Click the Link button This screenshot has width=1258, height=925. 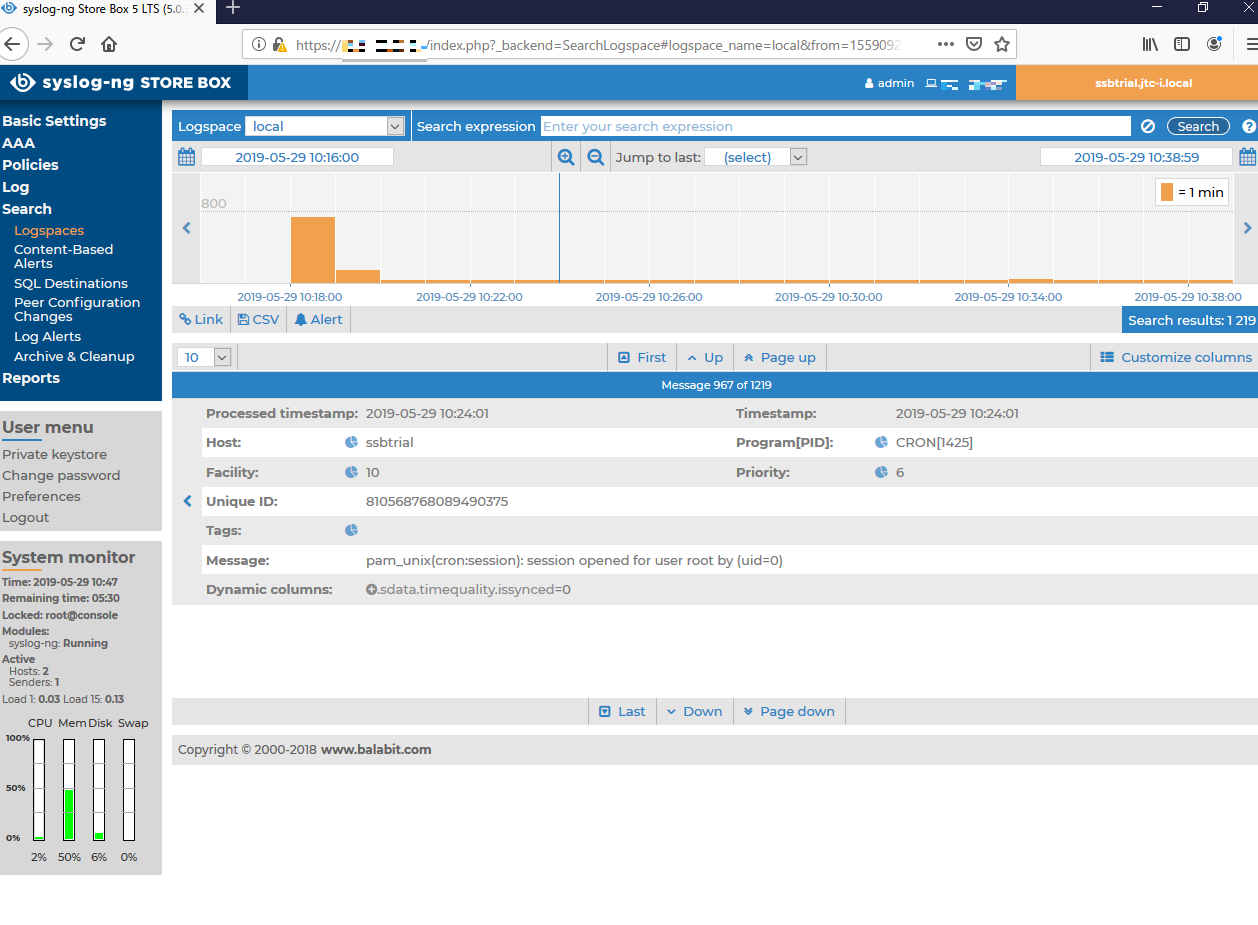[x=201, y=320]
